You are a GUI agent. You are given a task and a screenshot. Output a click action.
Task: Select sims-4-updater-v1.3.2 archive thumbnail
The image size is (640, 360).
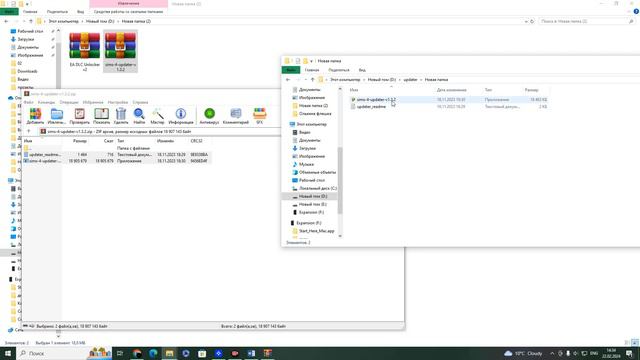120,52
